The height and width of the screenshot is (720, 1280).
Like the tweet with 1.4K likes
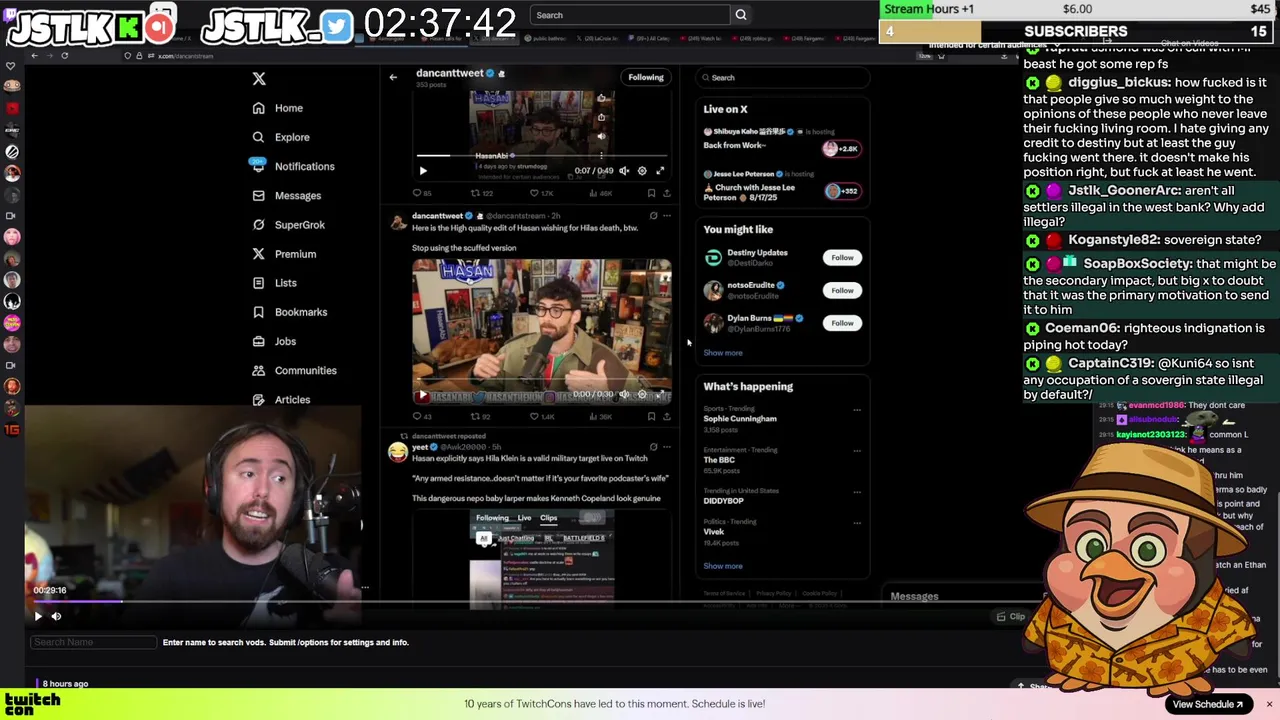click(541, 417)
